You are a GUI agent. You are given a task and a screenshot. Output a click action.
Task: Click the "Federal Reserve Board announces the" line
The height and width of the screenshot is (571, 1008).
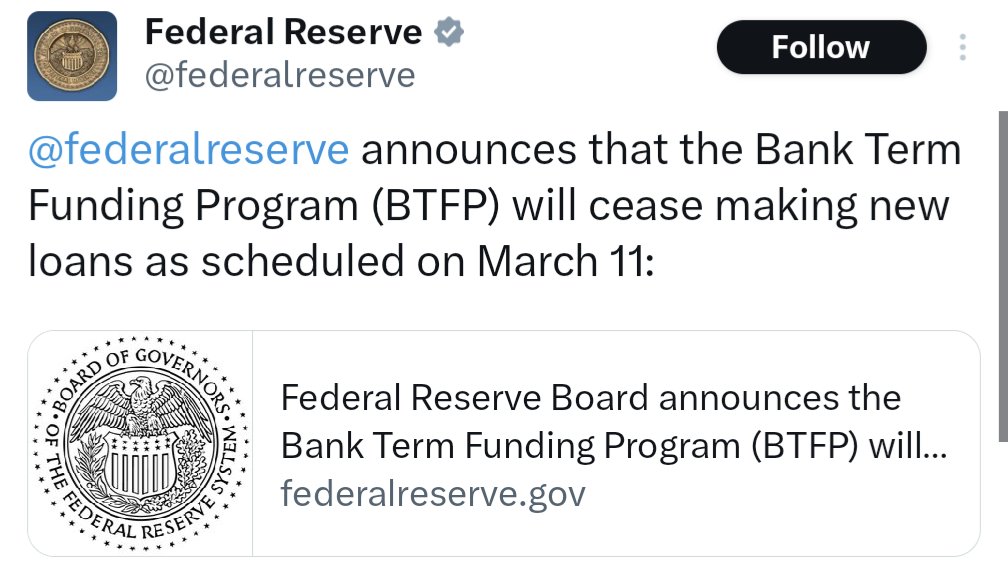(591, 398)
